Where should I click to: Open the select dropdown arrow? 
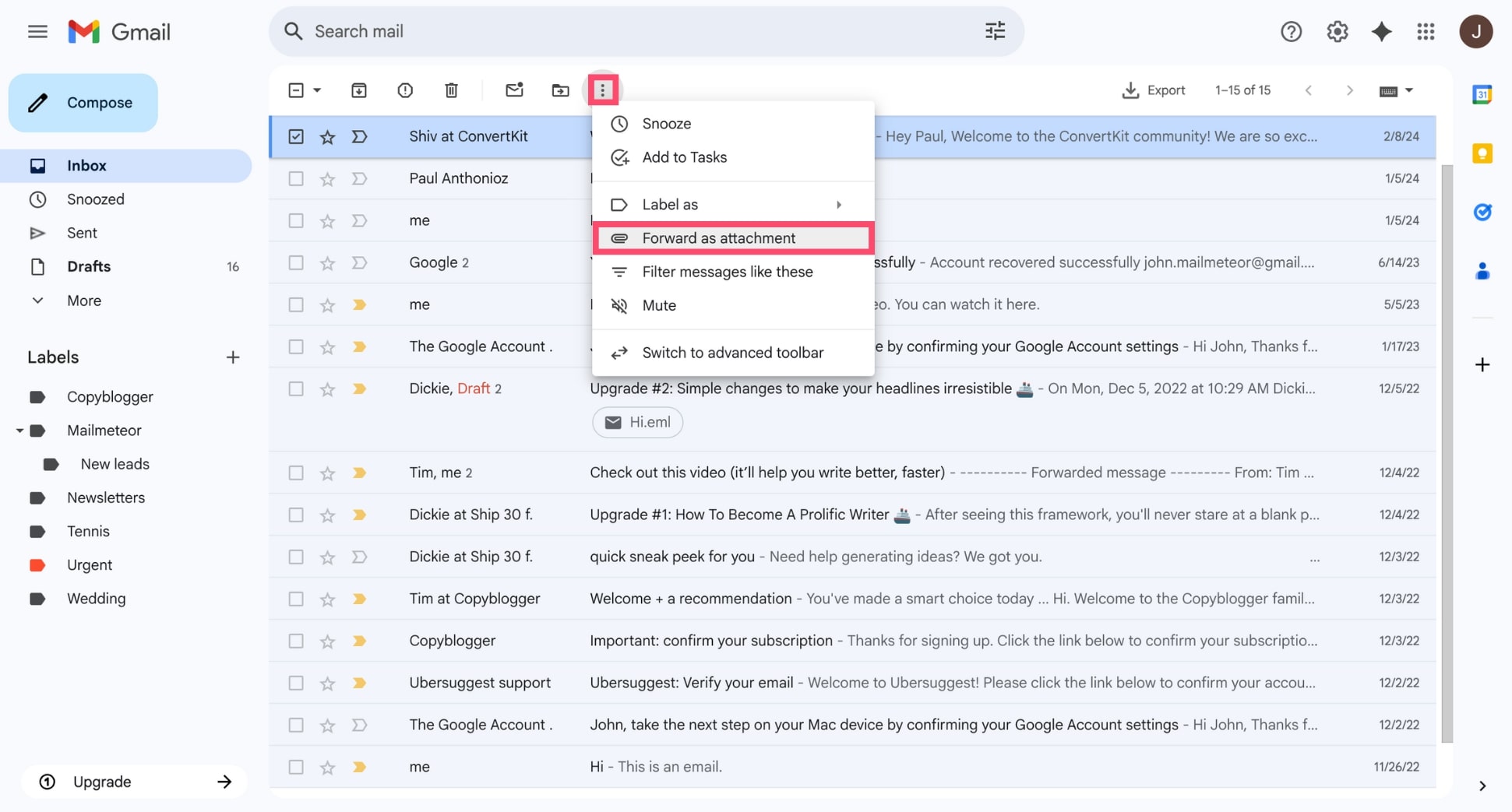tap(317, 90)
